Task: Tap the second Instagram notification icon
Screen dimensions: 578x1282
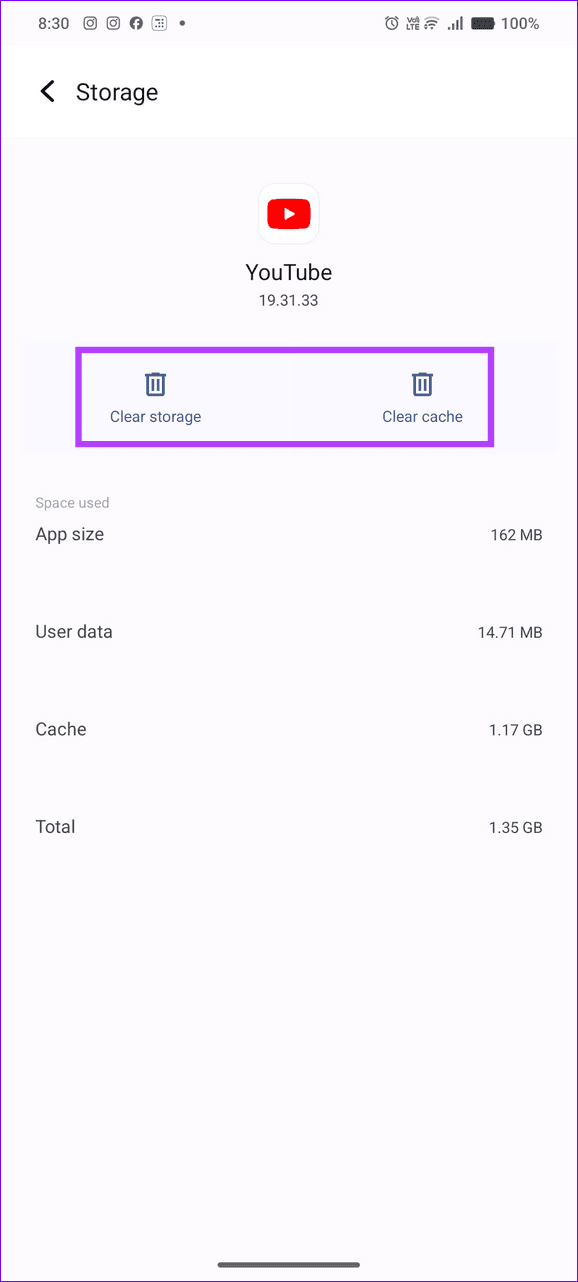Action: (x=113, y=23)
